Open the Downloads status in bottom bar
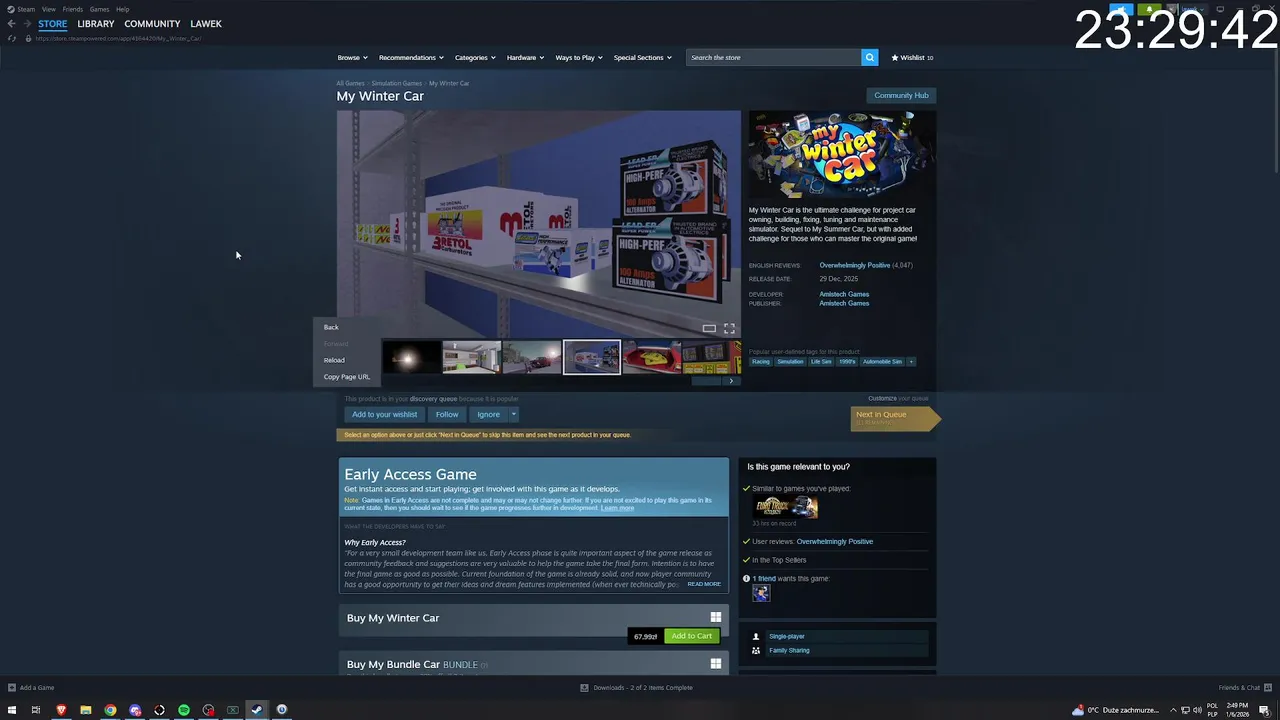1280x720 pixels. (x=637, y=687)
